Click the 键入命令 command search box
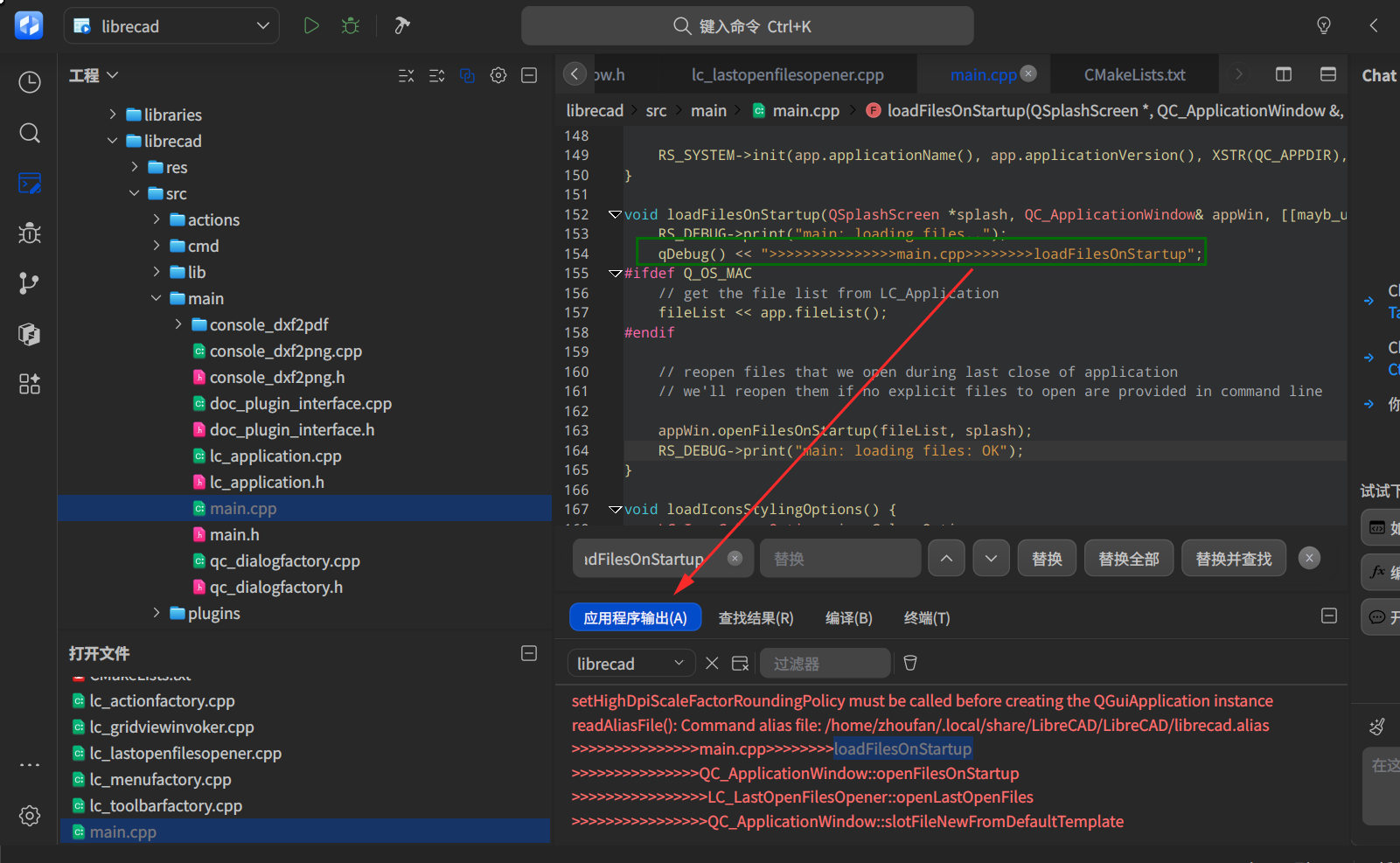 748,26
